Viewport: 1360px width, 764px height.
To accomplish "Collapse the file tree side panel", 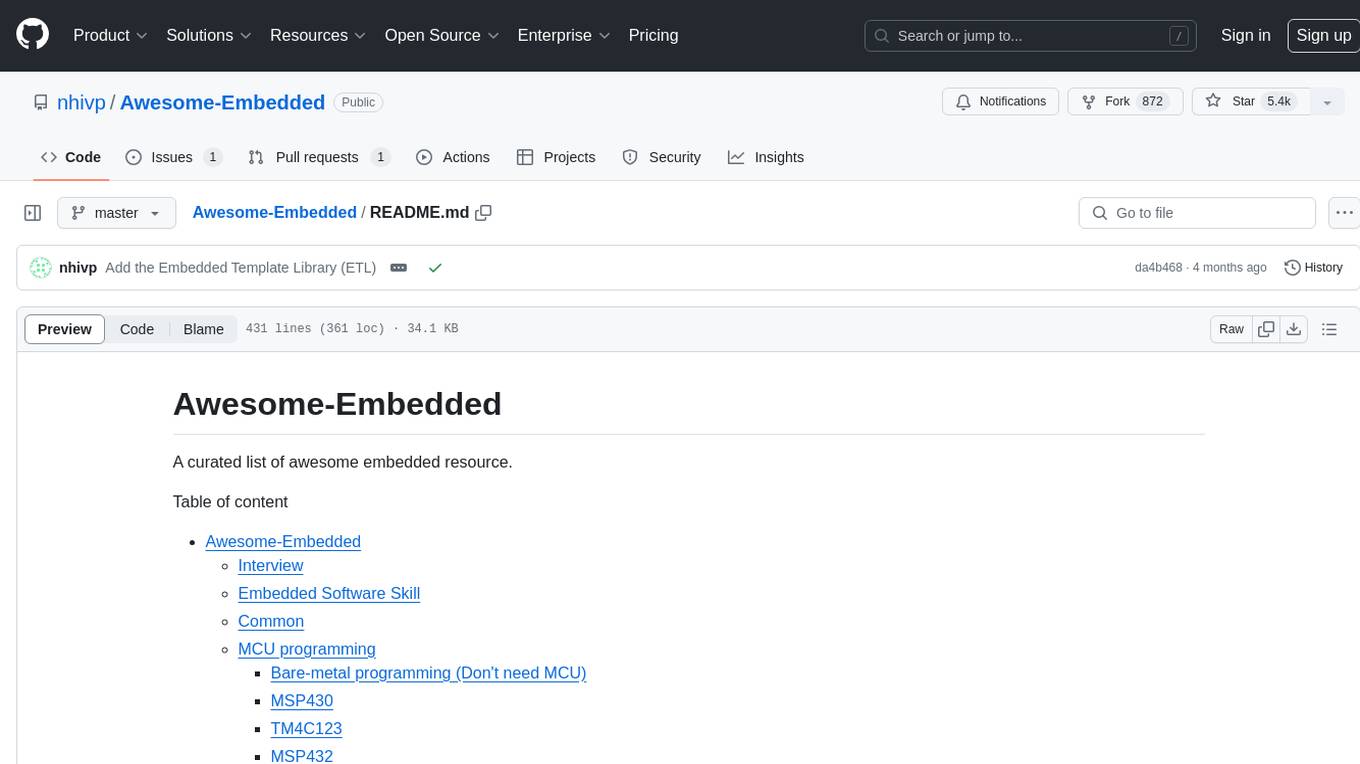I will [x=33, y=213].
